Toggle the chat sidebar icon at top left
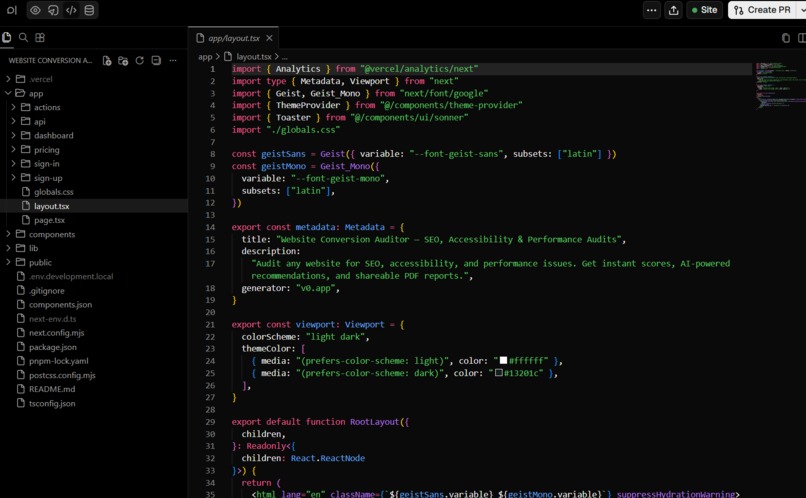Viewport: 806px width, 498px height. [11, 10]
